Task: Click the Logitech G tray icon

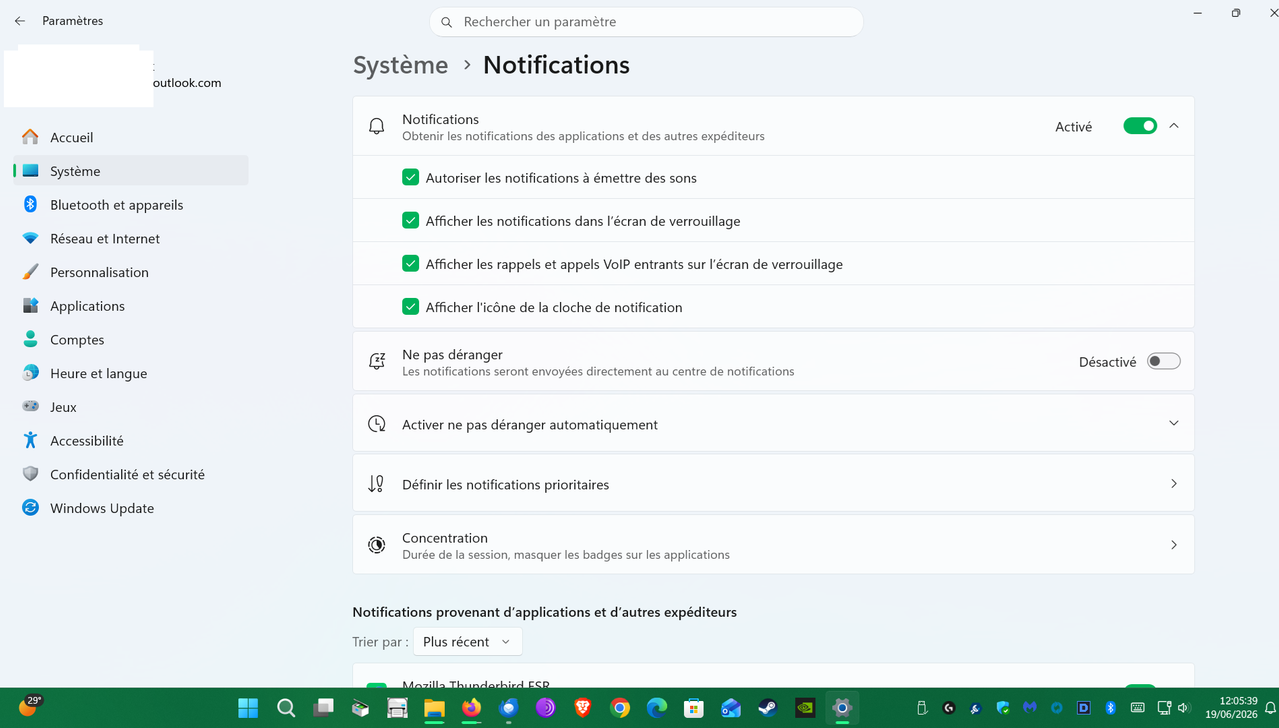Action: 949,708
